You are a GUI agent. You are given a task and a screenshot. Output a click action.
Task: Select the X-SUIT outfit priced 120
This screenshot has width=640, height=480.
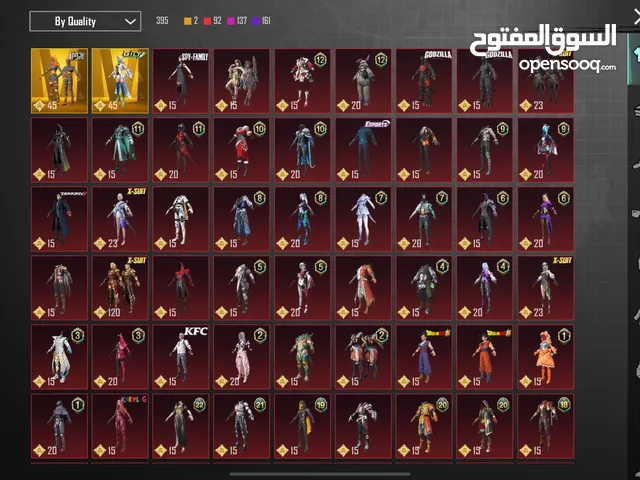(x=120, y=288)
